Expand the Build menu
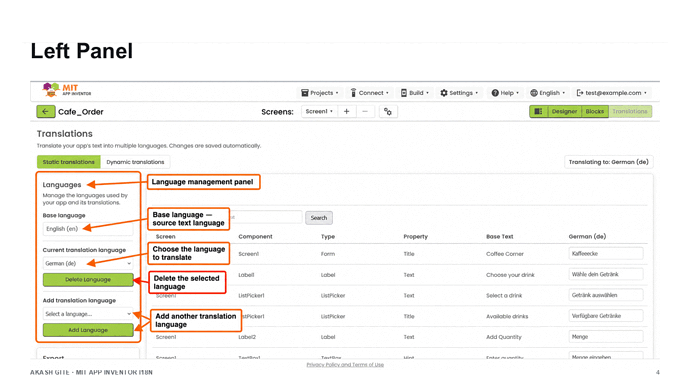Screen dimensions: 690x388 pyautogui.click(x=415, y=93)
